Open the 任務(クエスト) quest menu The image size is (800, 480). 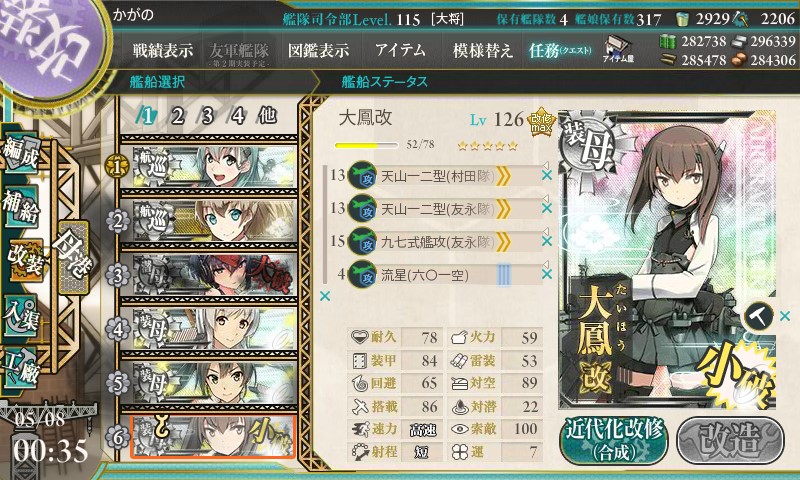560,50
